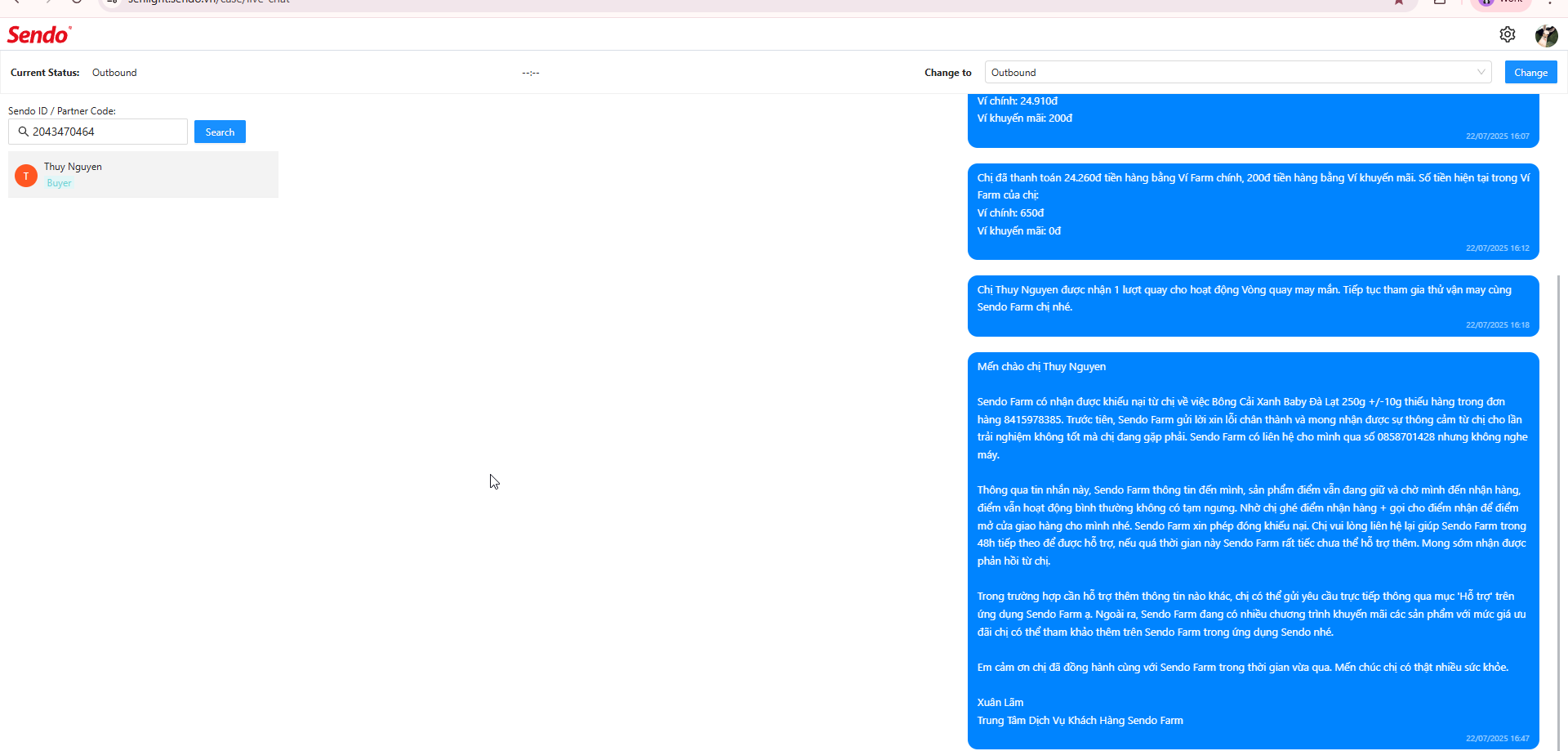Open the settings gear icon
Screen dimensions: 1568x751
tap(1508, 34)
